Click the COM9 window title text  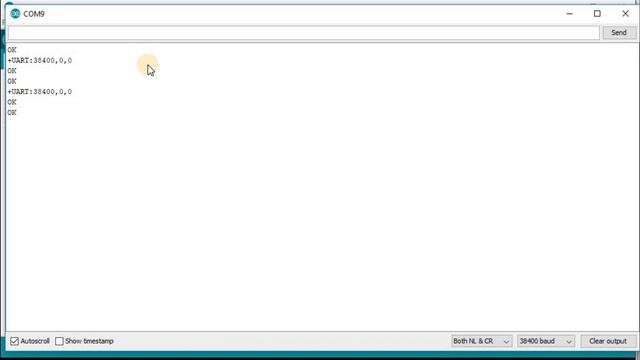pyautogui.click(x=34, y=14)
